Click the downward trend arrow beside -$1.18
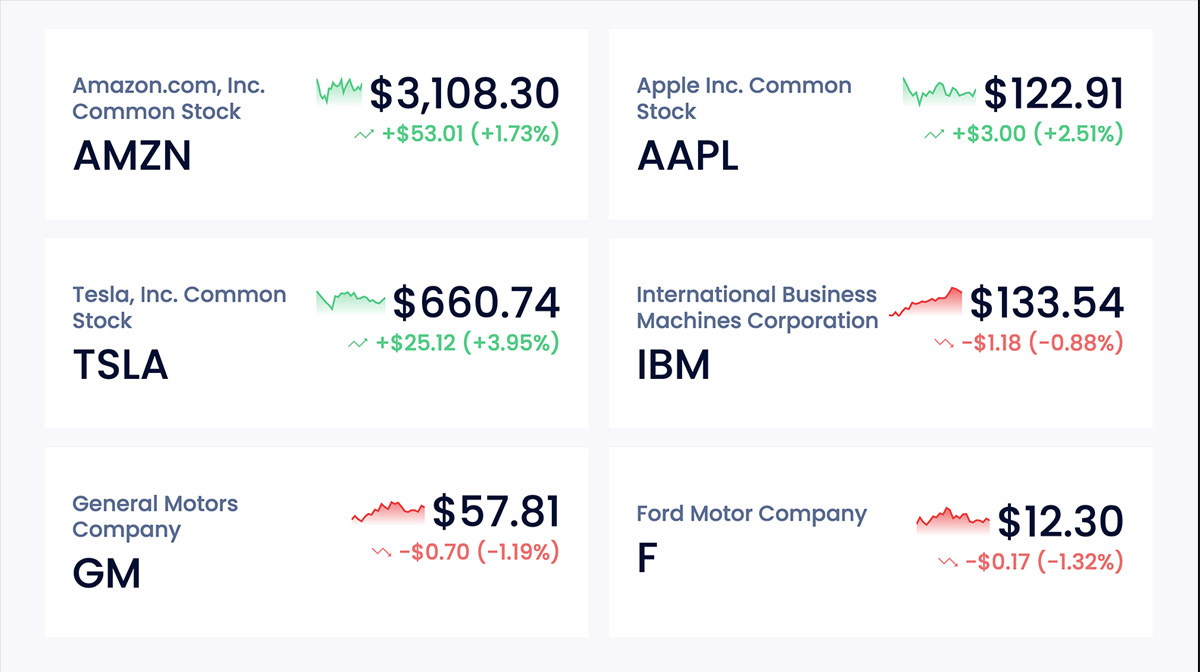Image resolution: width=1200 pixels, height=672 pixels. click(x=942, y=343)
